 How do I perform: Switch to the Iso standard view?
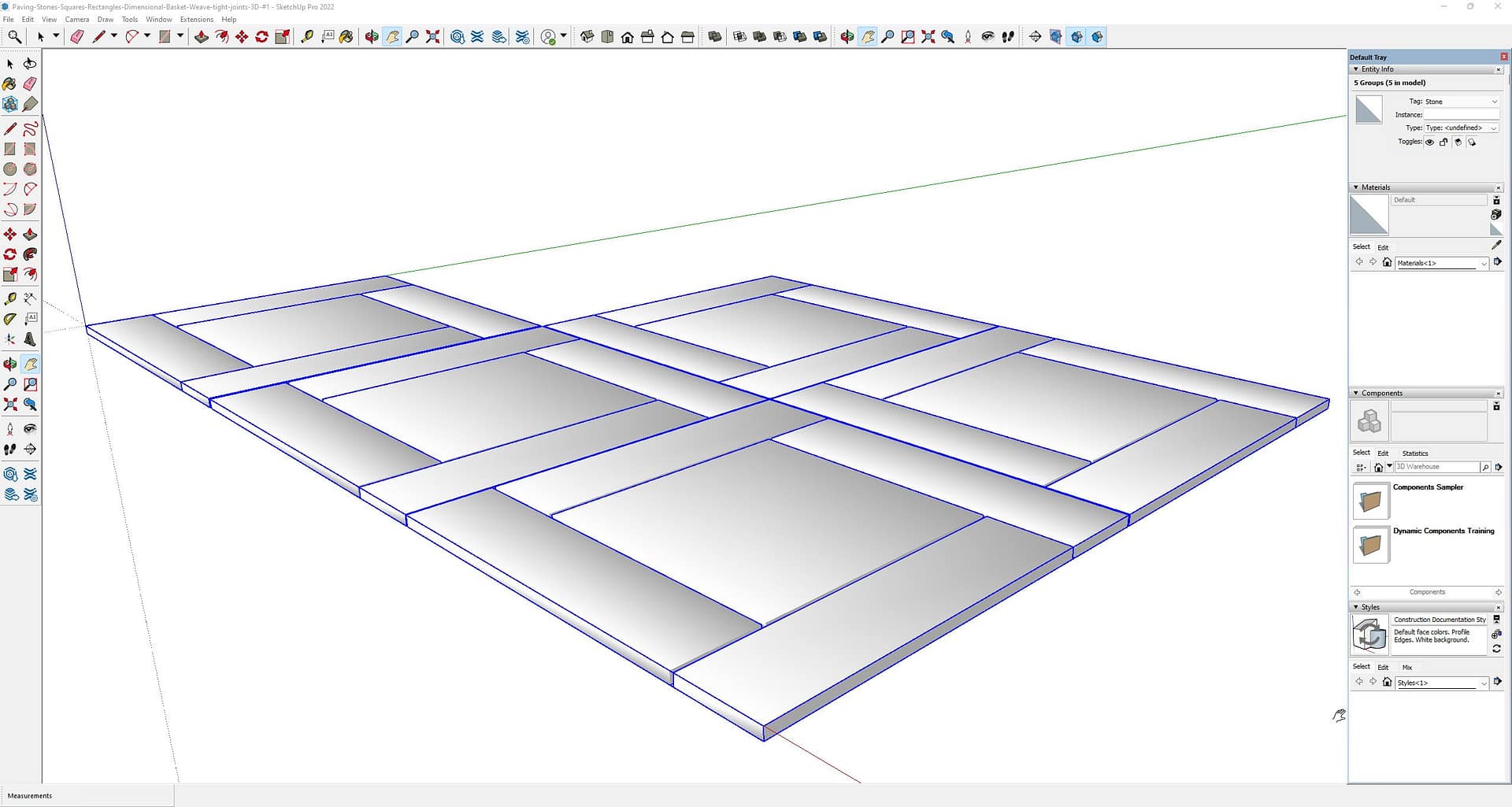587,37
